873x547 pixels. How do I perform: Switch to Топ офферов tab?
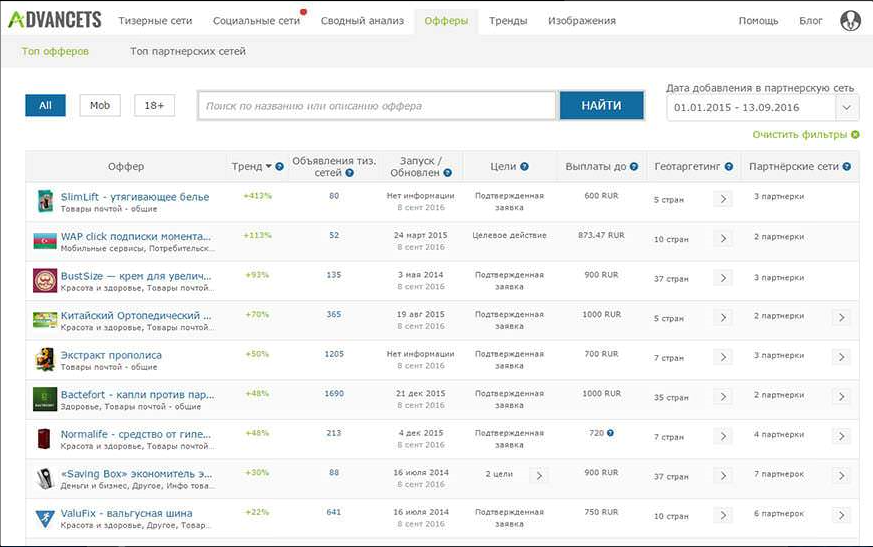55,51
